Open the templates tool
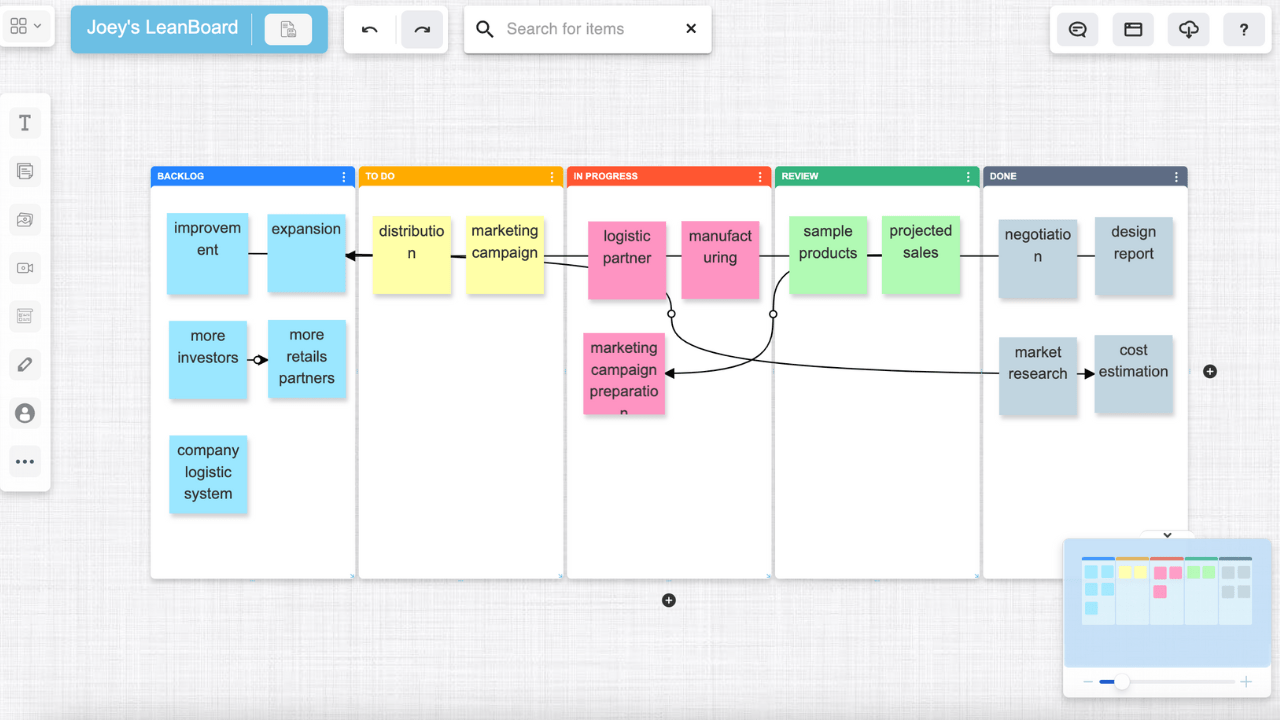 click(24, 315)
